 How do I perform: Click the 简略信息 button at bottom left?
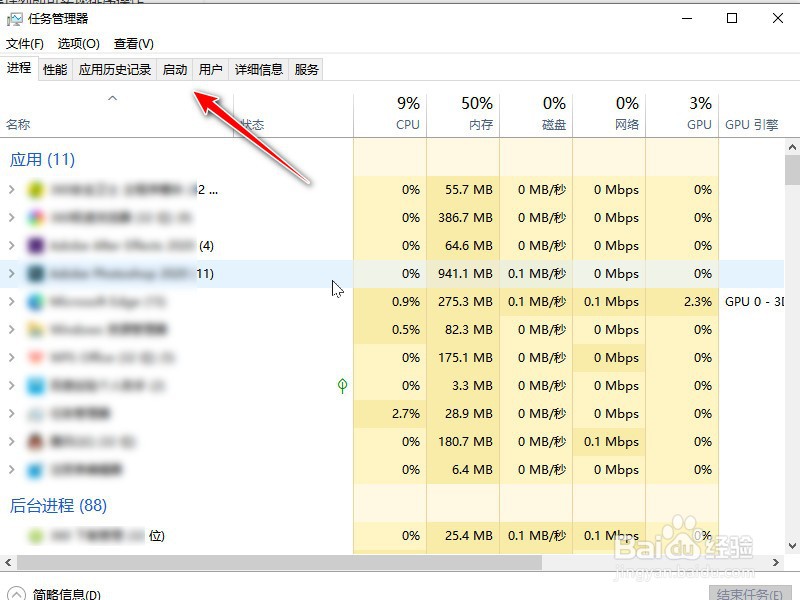[50, 592]
